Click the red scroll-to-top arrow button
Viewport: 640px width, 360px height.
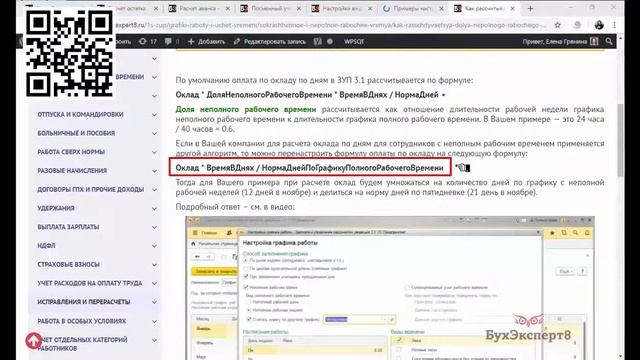(33, 340)
